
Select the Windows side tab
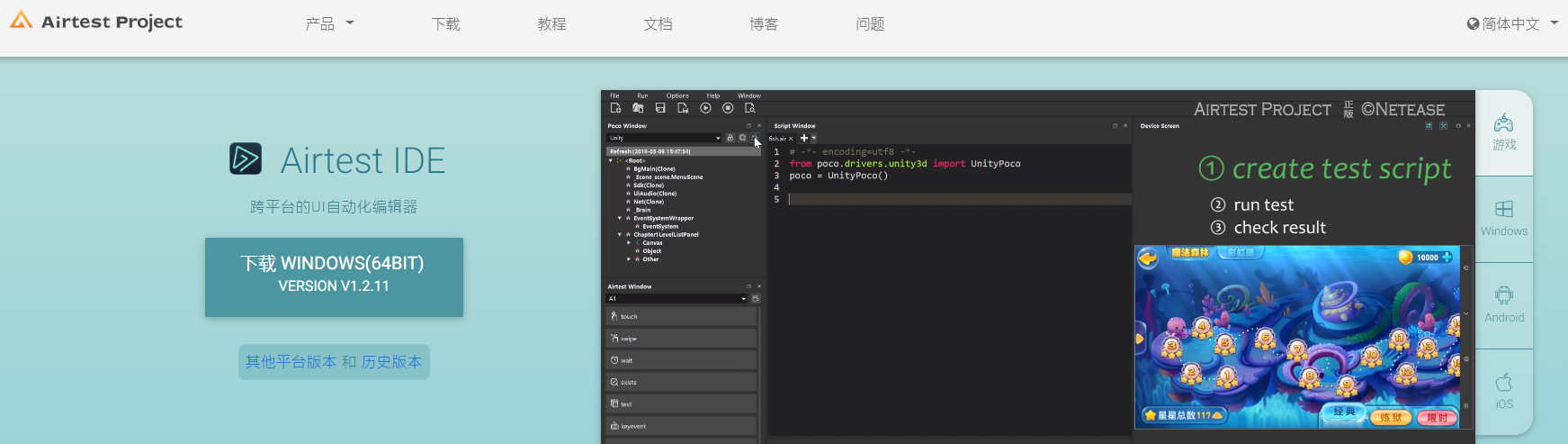(x=1504, y=219)
